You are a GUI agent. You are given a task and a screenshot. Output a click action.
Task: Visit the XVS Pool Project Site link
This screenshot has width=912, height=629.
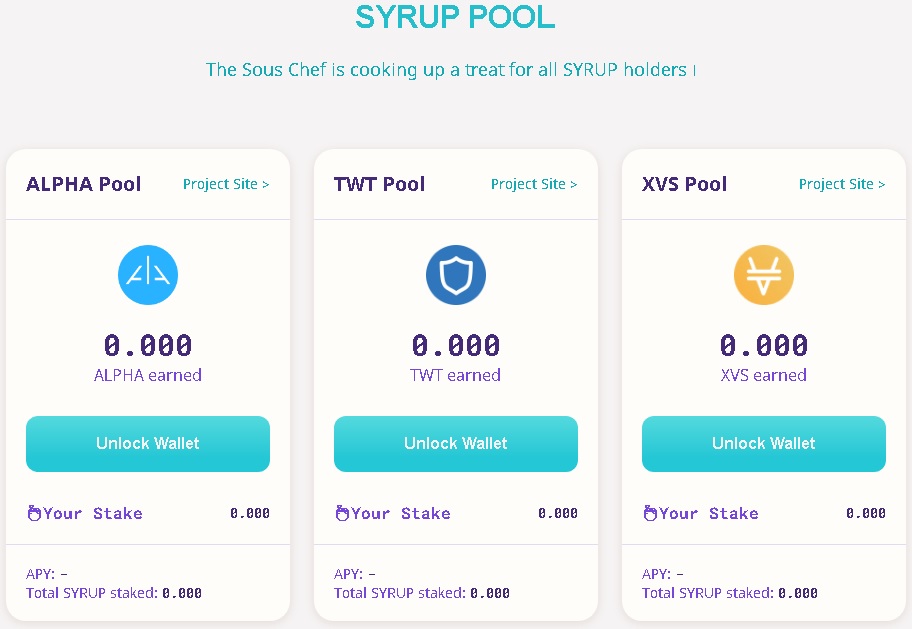(x=842, y=184)
